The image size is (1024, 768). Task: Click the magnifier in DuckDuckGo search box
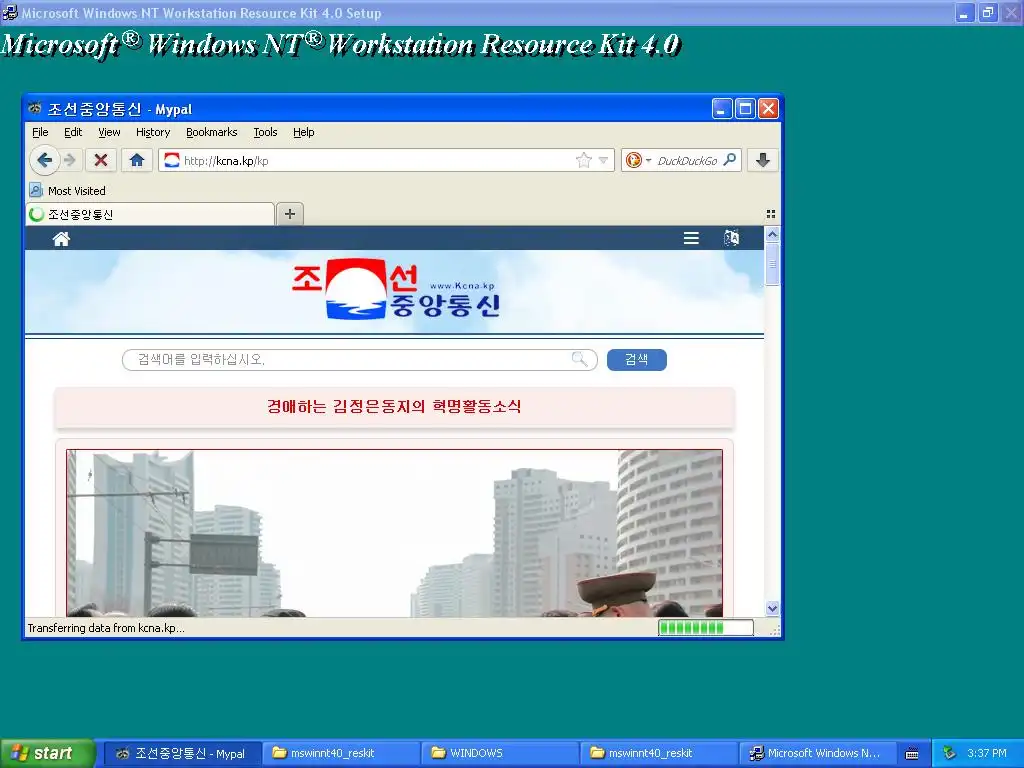pos(730,159)
